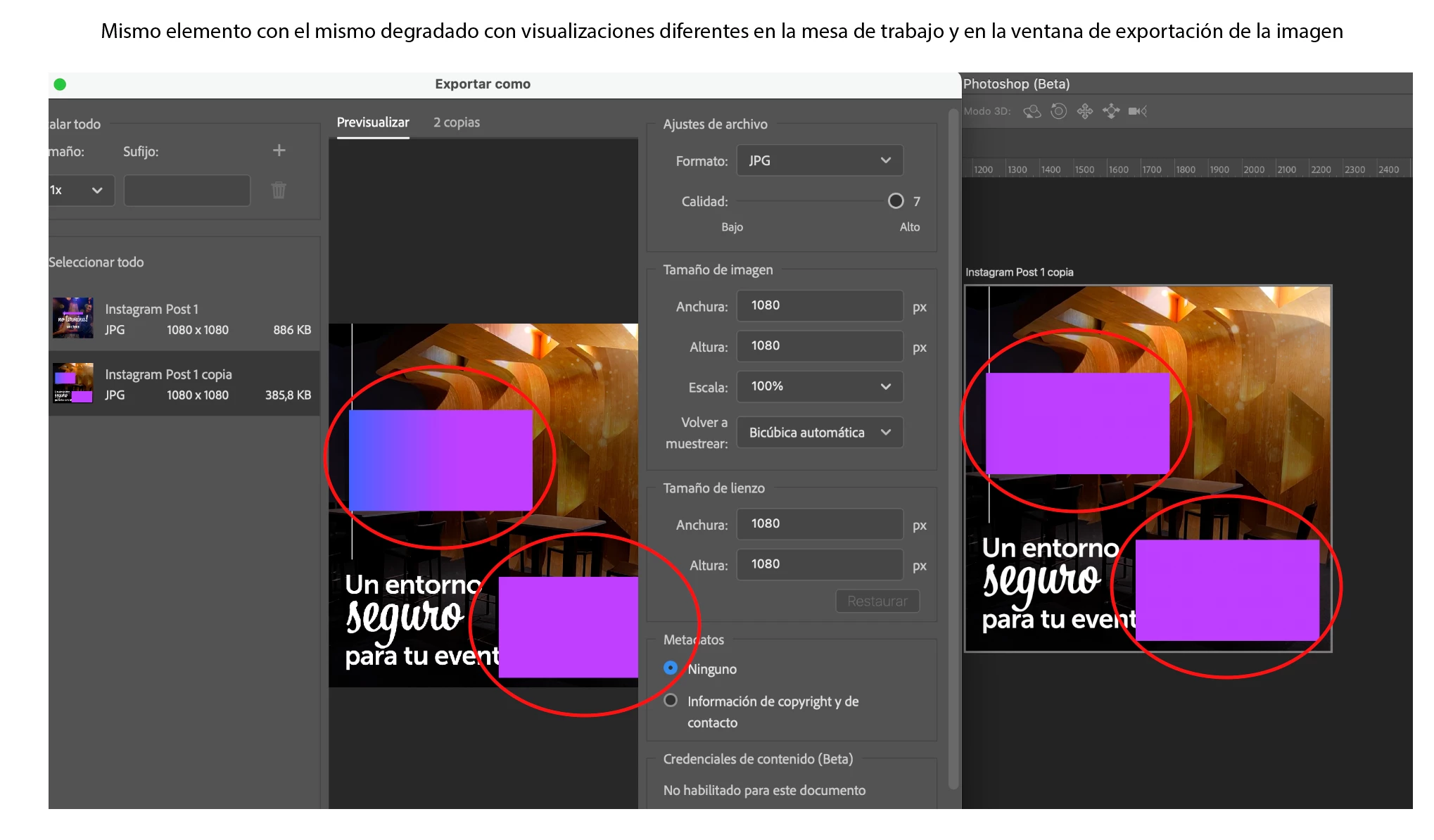Switch to the 2 copias tab

click(x=457, y=122)
